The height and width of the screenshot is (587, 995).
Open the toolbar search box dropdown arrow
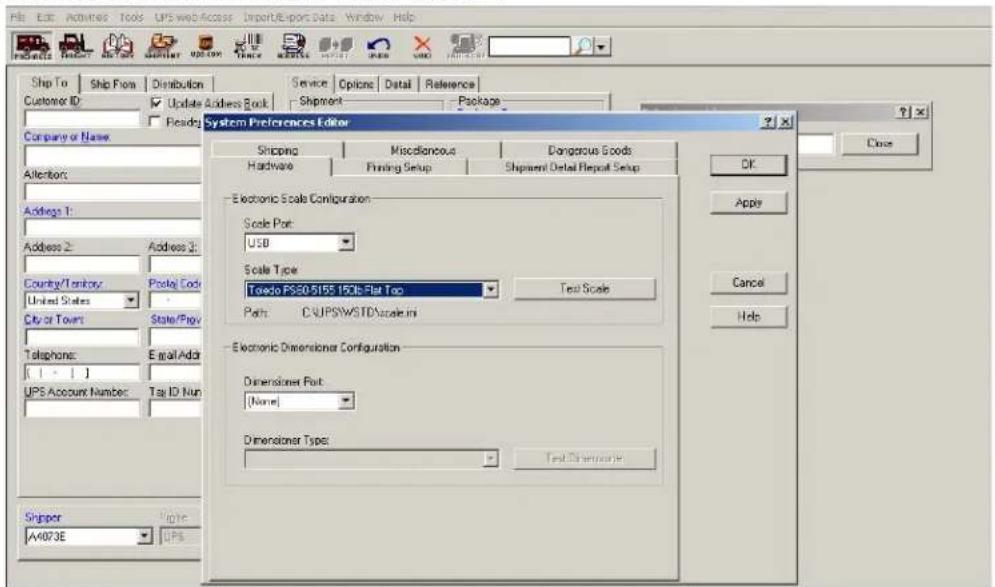pyautogui.click(x=602, y=46)
